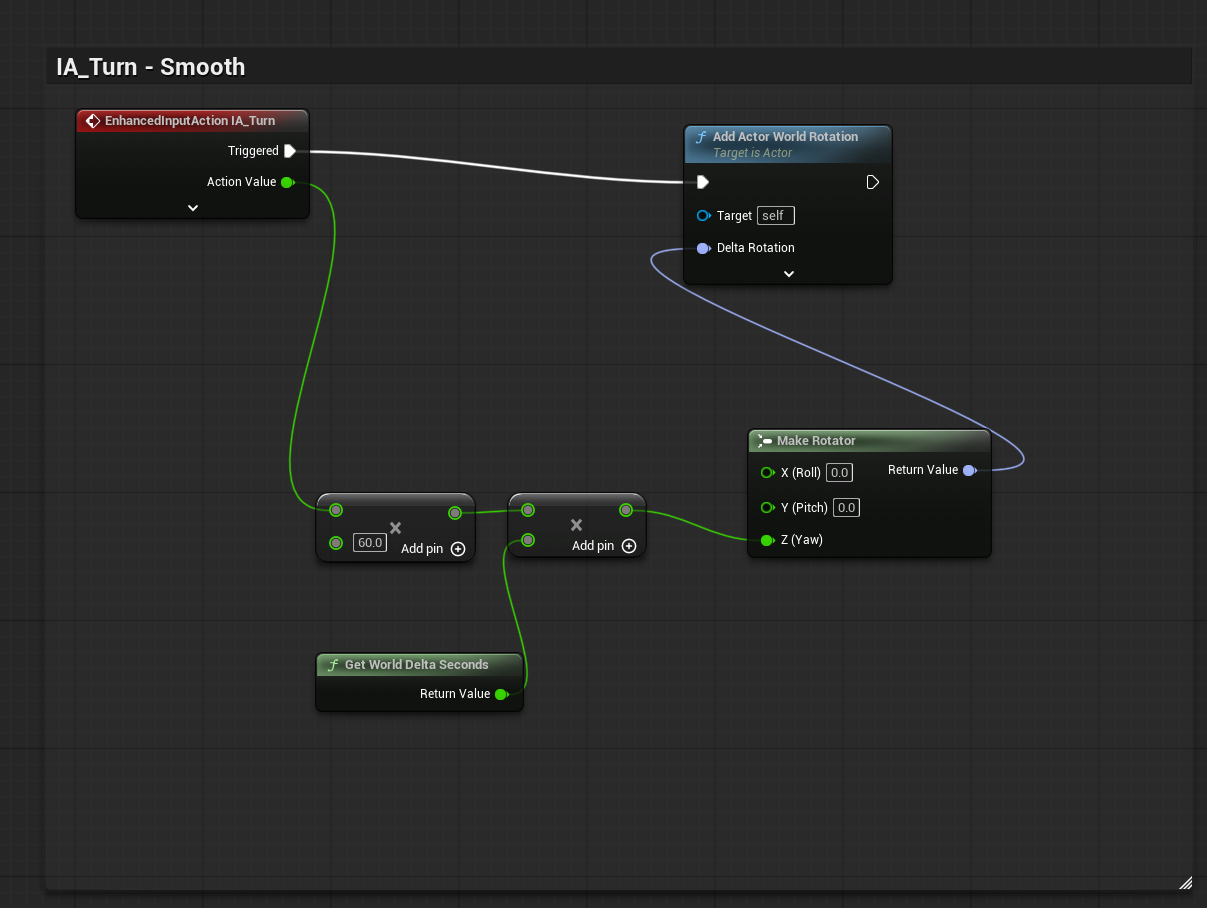Click the Z (Yaw) input pin
Viewport: 1207px width, 908px height.
767,540
